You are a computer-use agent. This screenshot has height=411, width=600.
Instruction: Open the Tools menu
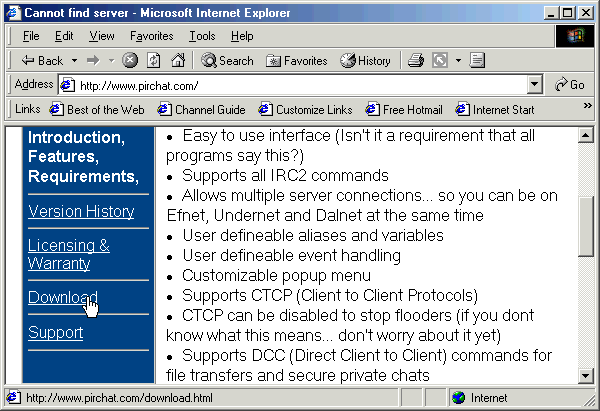[x=202, y=36]
